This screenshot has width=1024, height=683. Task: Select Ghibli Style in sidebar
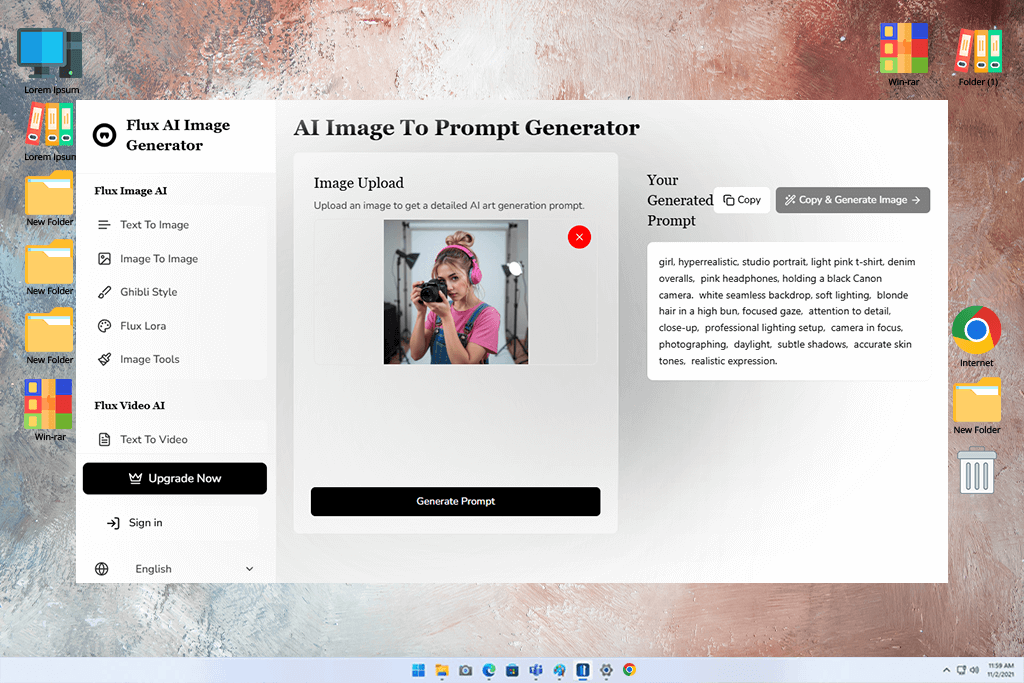(148, 292)
